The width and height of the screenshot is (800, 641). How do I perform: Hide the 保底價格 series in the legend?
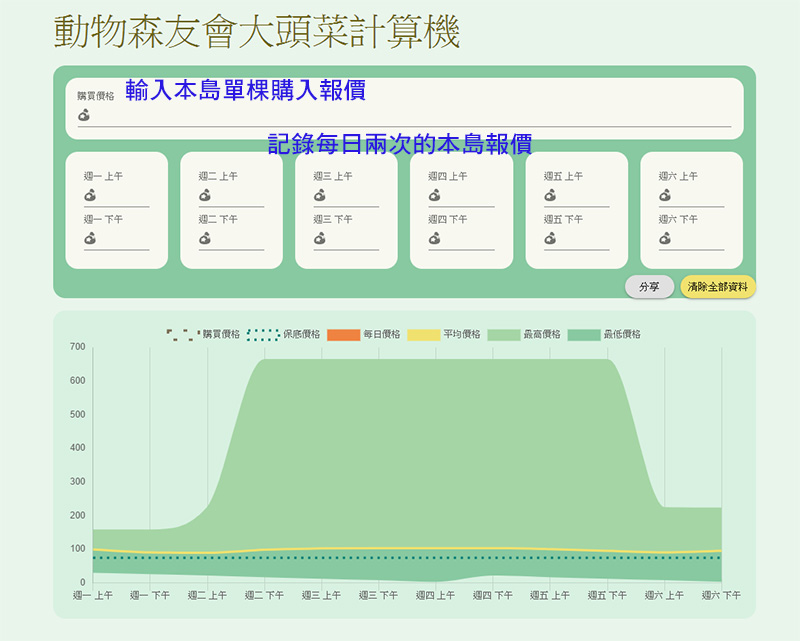tap(283, 334)
